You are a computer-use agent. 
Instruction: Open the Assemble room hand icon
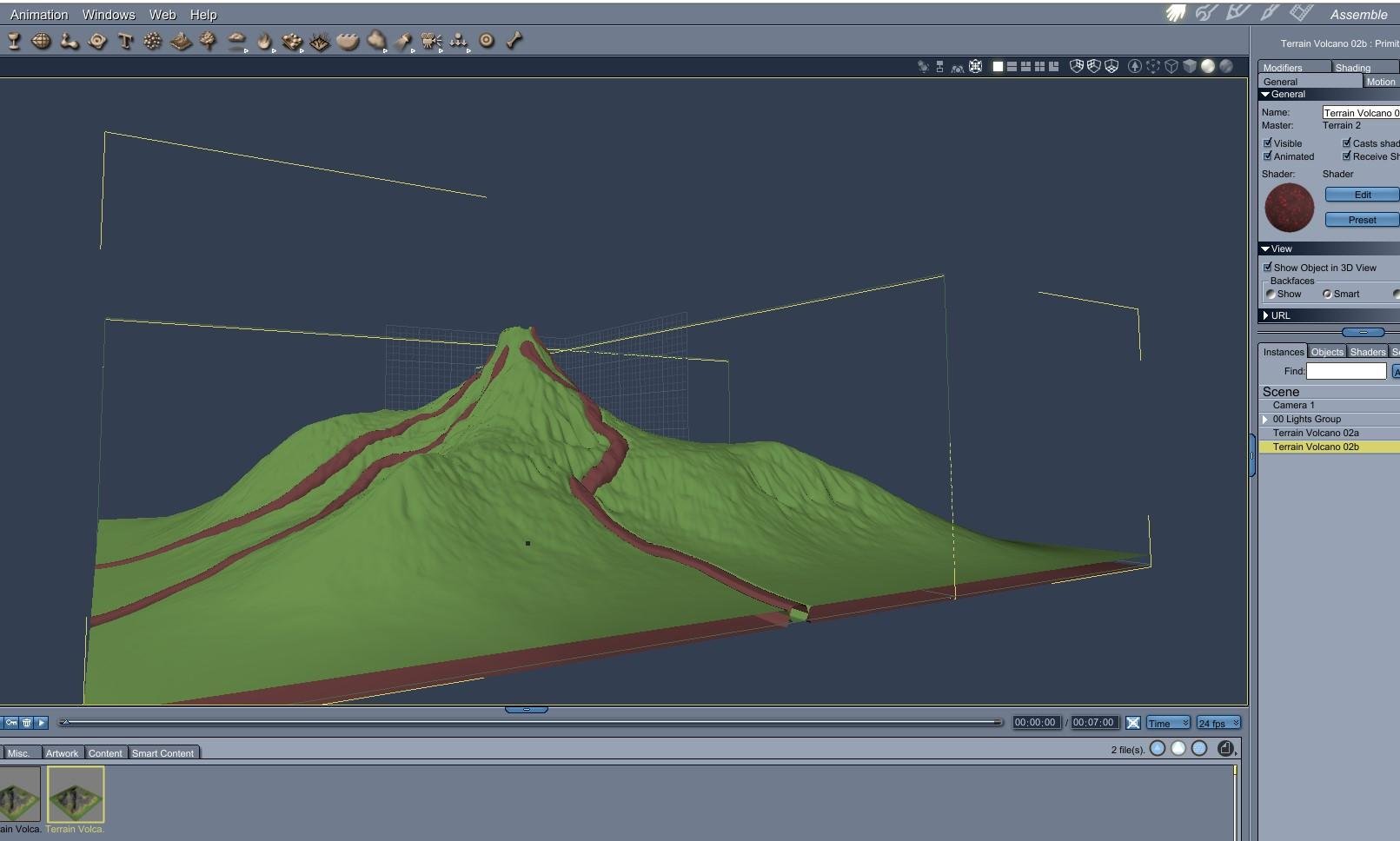click(1176, 13)
